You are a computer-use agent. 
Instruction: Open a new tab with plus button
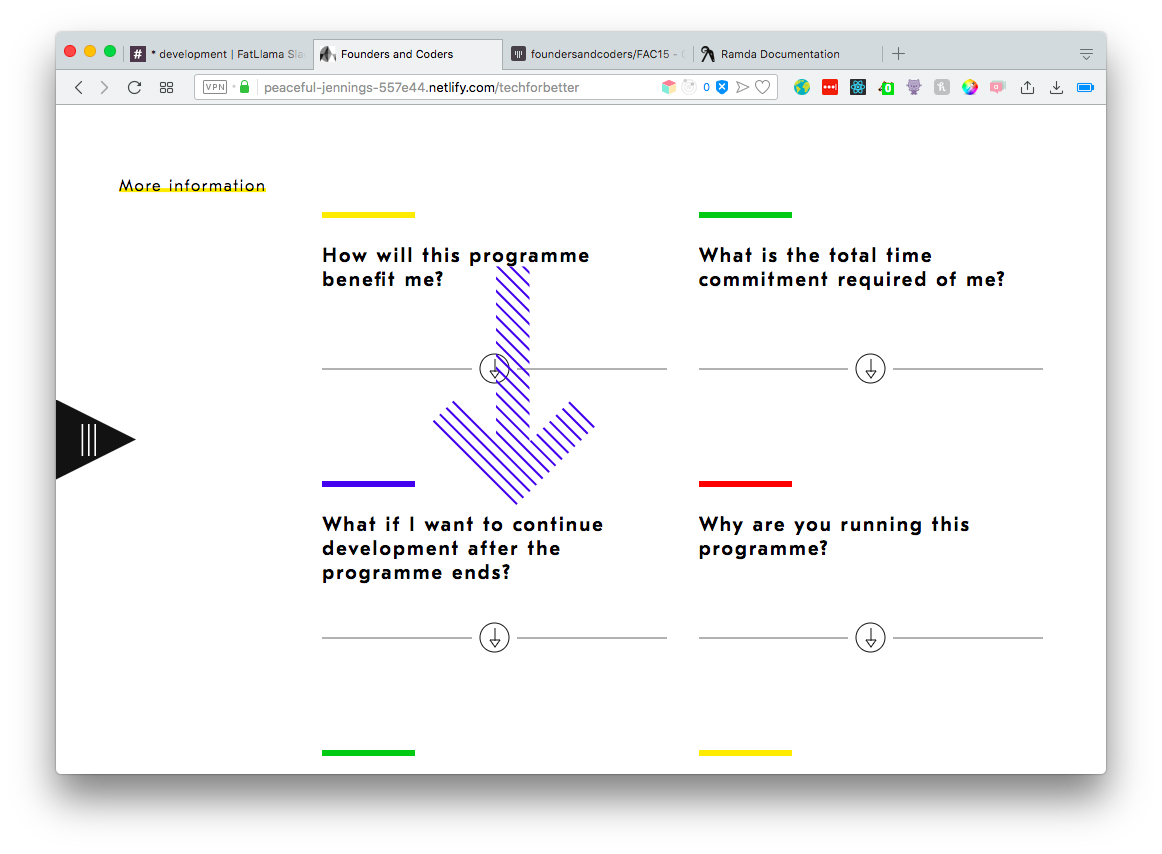coord(899,53)
